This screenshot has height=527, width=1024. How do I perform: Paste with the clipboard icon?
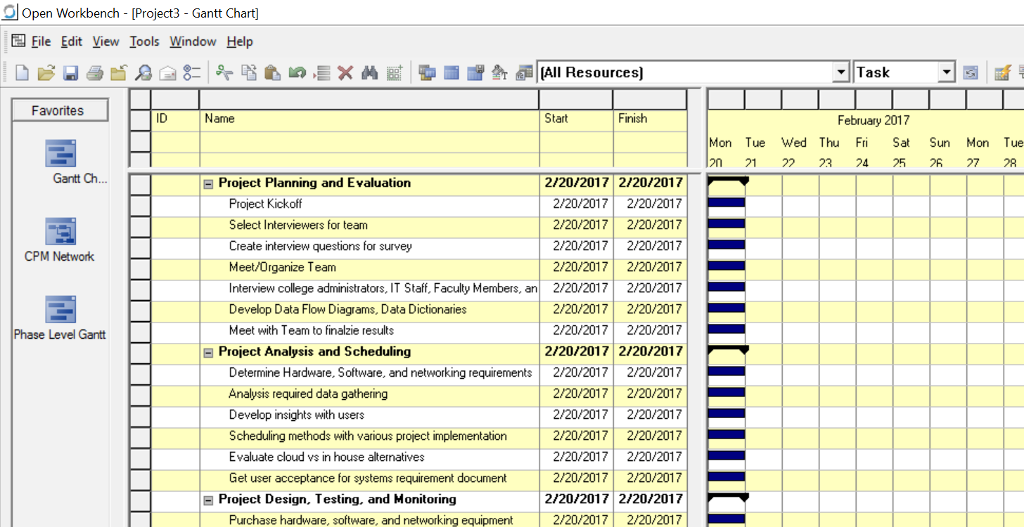272,72
